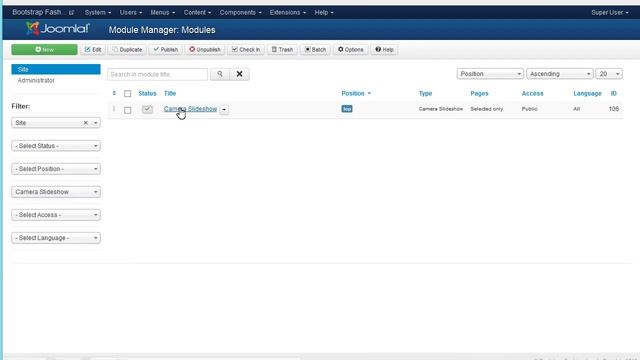
Task: Sort by Language column header
Action: tap(587, 93)
